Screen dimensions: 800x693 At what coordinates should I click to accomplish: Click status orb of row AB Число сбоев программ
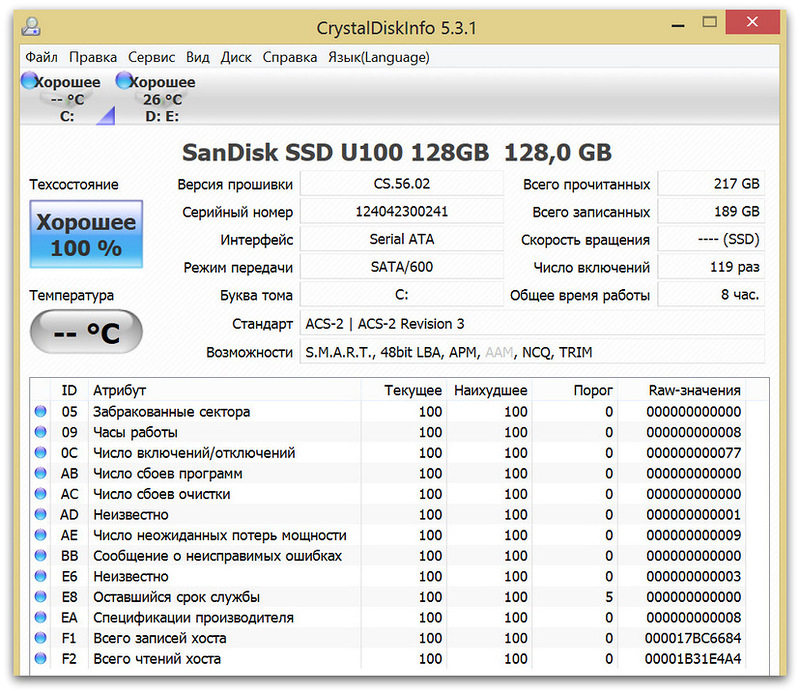pos(40,473)
